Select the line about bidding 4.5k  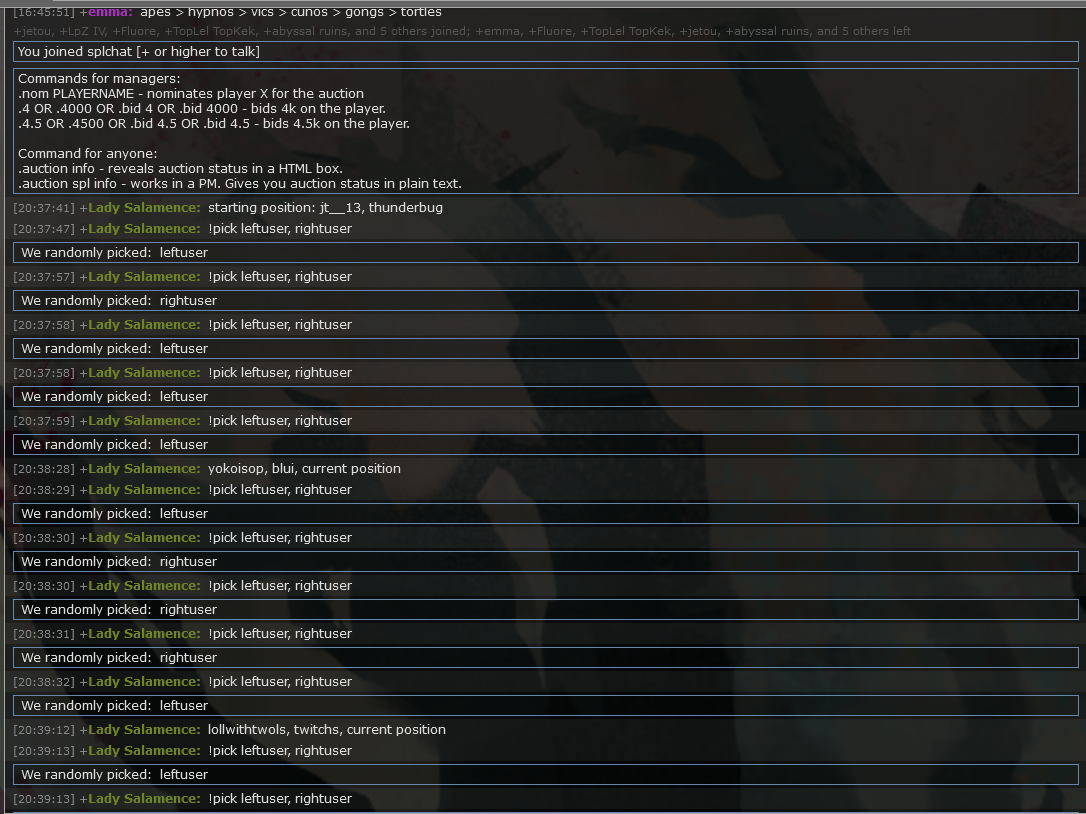click(213, 123)
